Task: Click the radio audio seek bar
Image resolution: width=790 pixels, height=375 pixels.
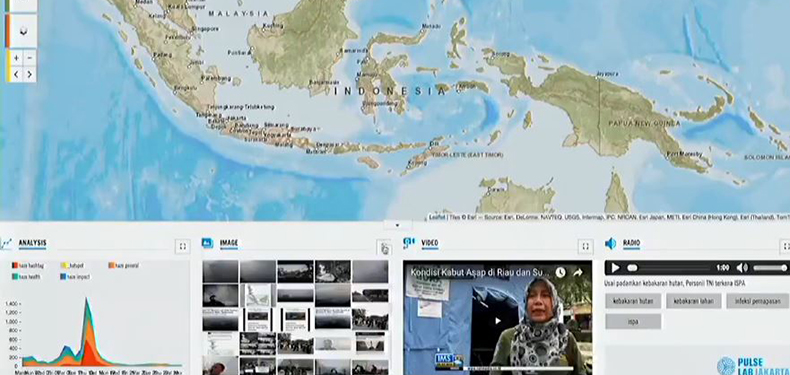Action: coord(670,268)
